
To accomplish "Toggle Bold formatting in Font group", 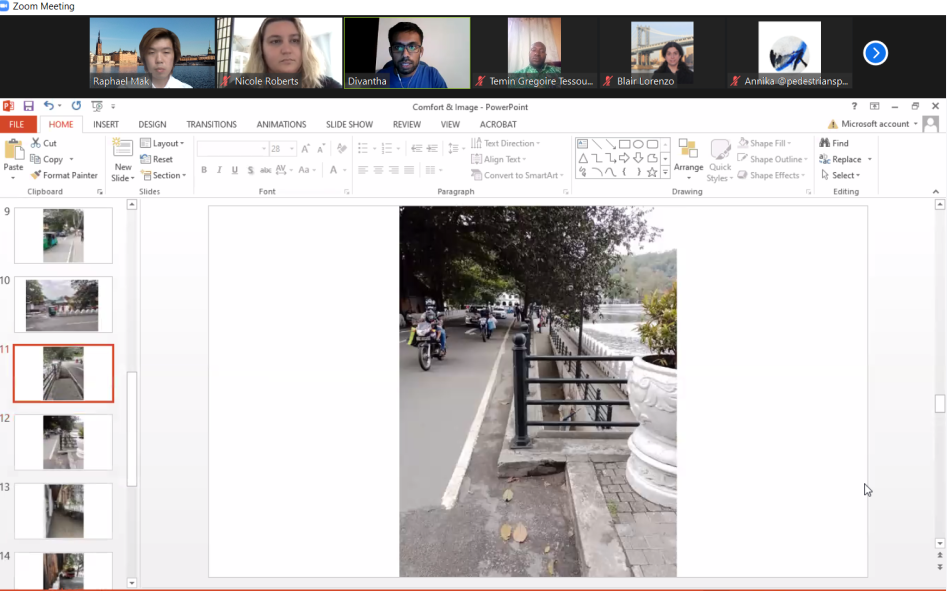I will tap(204, 170).
